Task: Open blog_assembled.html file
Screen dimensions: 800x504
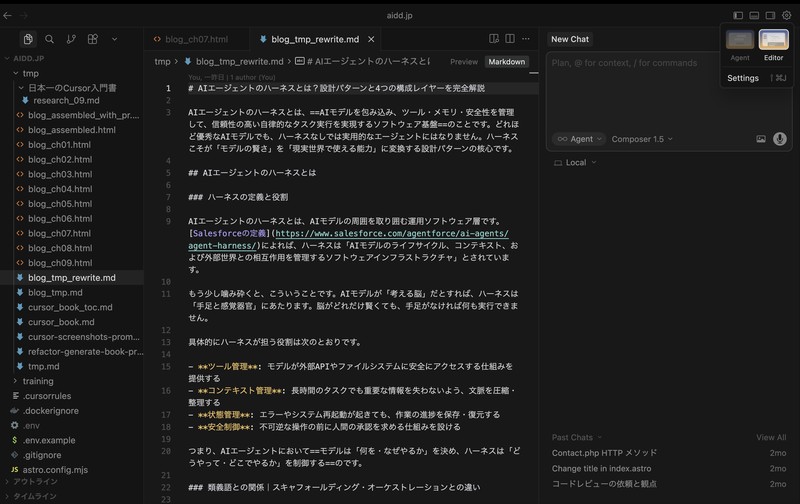Action: 71,130
